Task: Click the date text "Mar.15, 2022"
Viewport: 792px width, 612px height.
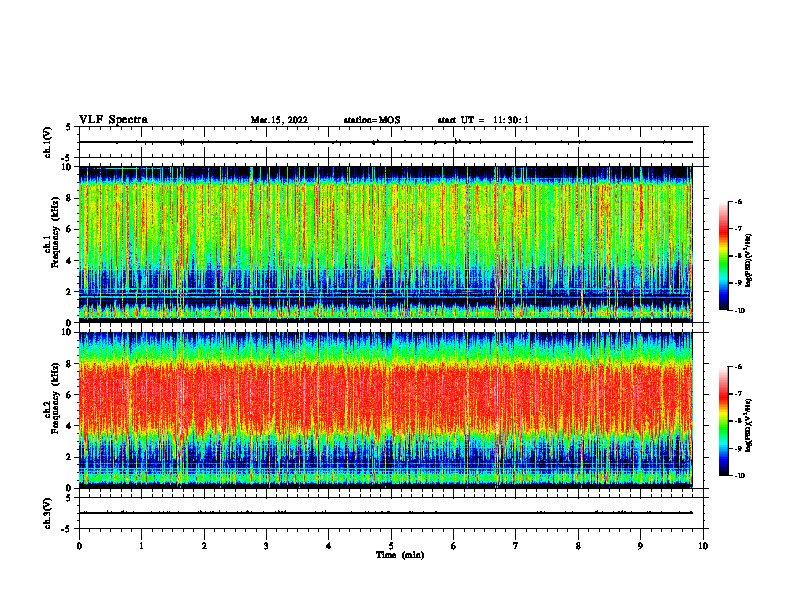Action: coord(279,120)
